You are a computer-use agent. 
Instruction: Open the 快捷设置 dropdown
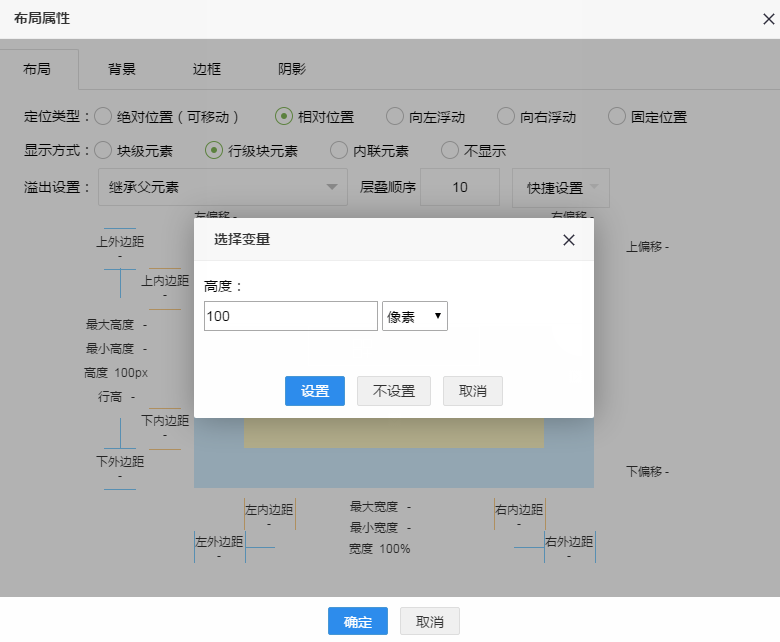(x=560, y=187)
